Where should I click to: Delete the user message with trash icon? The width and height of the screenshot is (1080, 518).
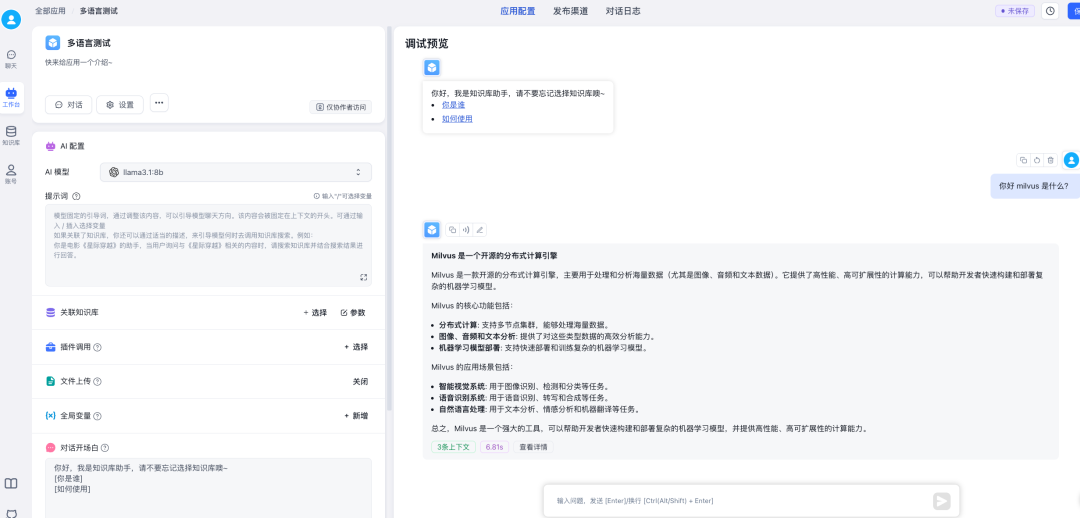[x=1051, y=160]
